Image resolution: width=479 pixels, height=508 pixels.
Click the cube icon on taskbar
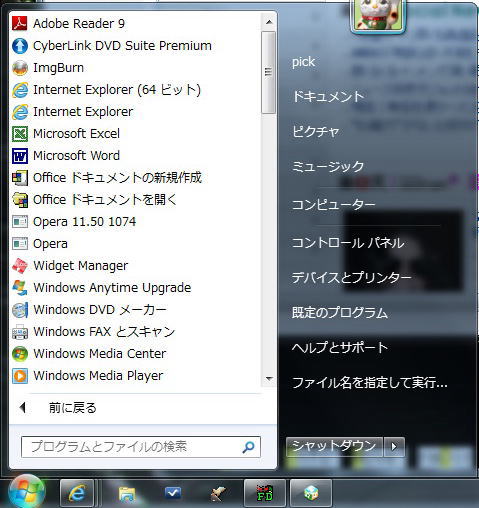[311, 493]
